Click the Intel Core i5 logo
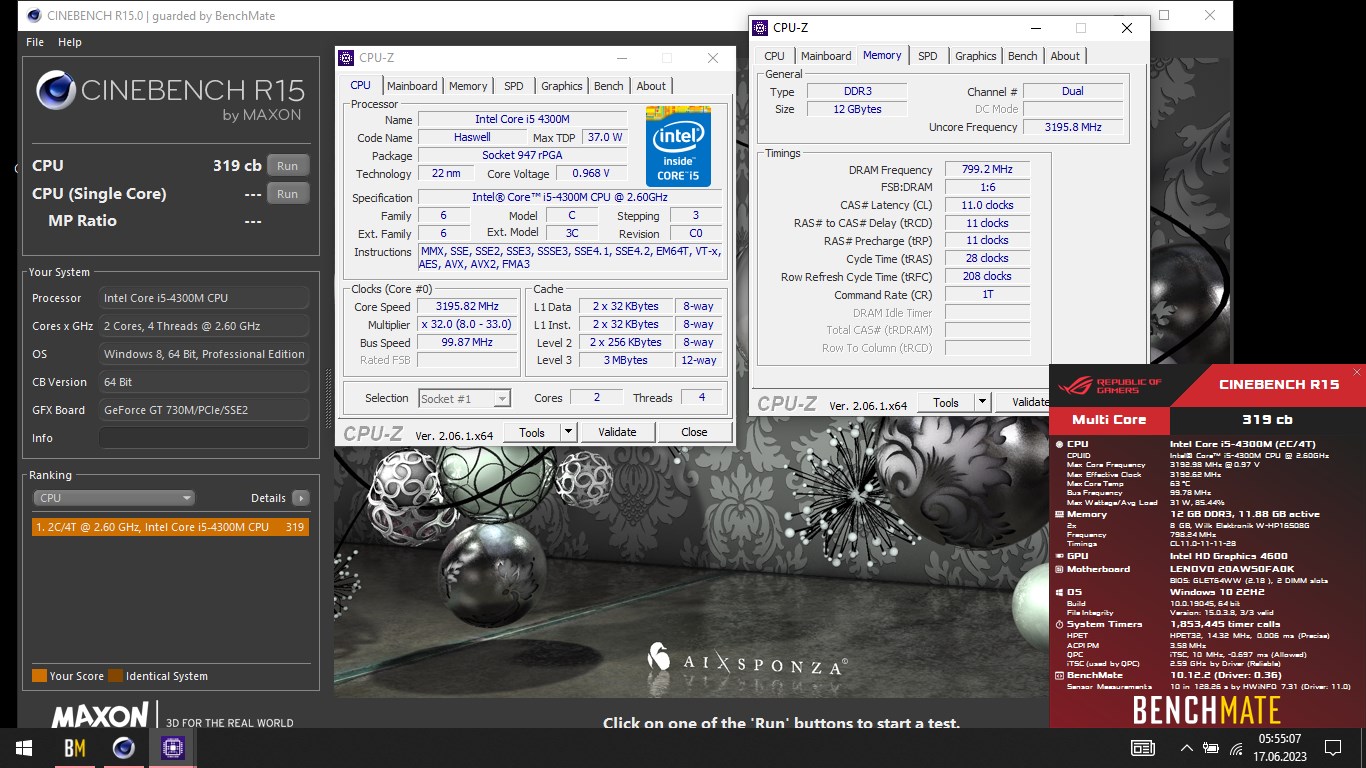 pyautogui.click(x=678, y=146)
